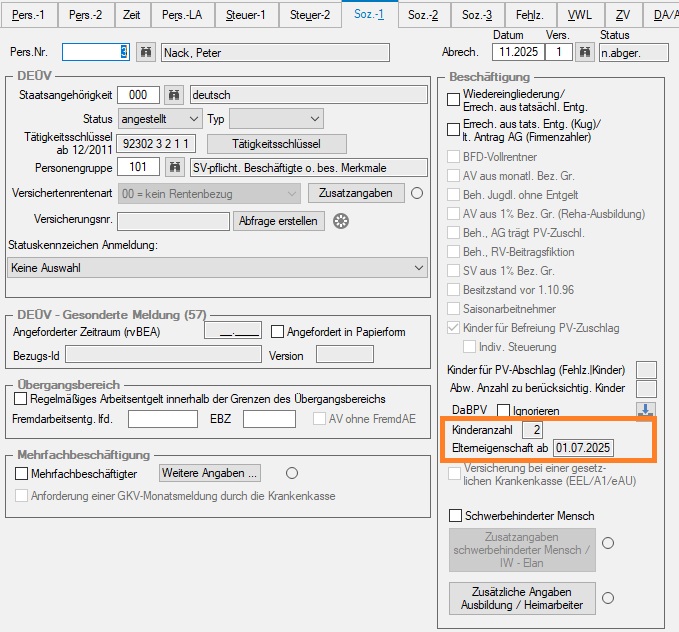
Task: Click the DaBPV download arrow icon
Action: pyautogui.click(x=645, y=410)
